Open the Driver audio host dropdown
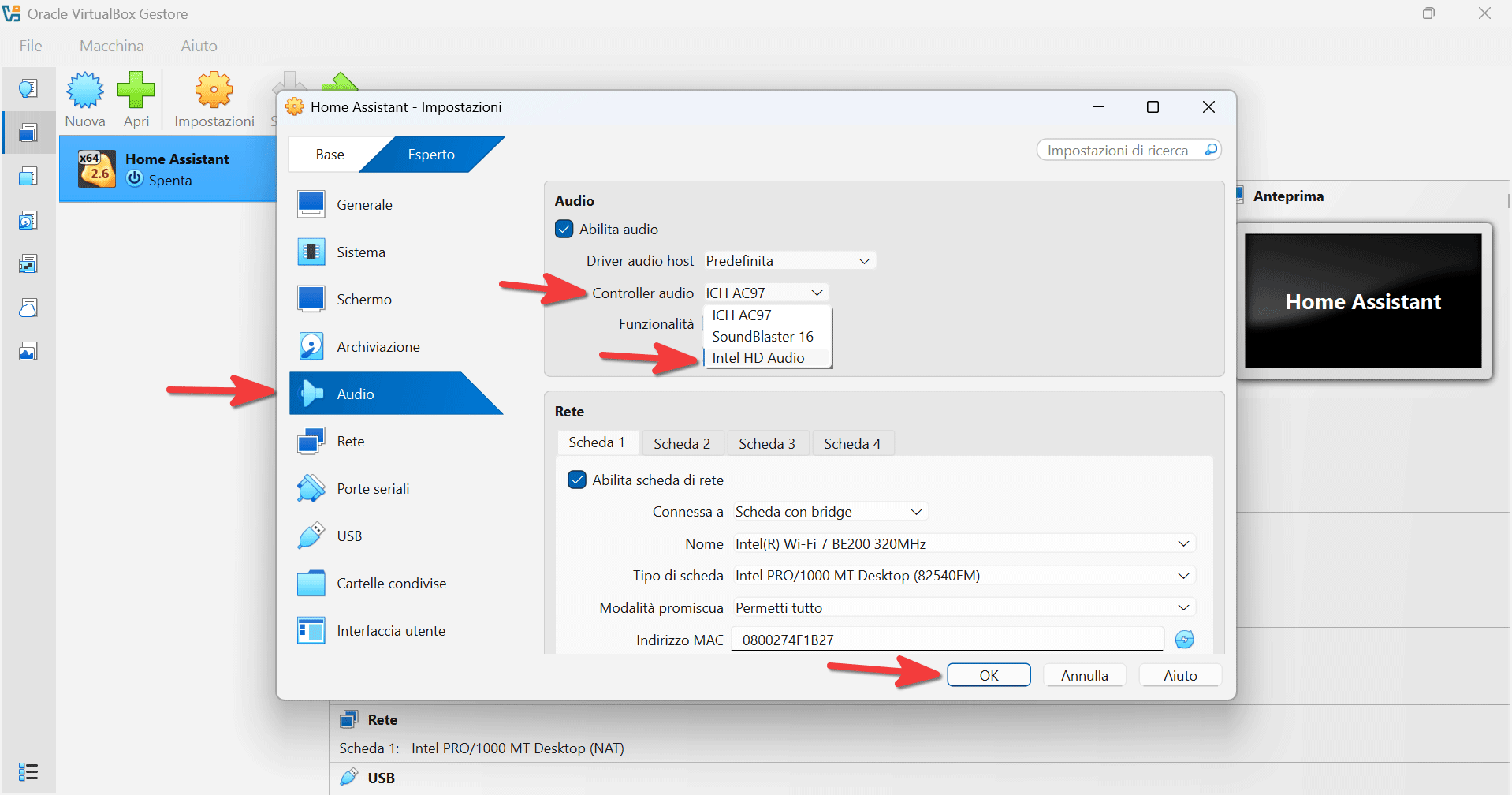 pyautogui.click(x=789, y=260)
